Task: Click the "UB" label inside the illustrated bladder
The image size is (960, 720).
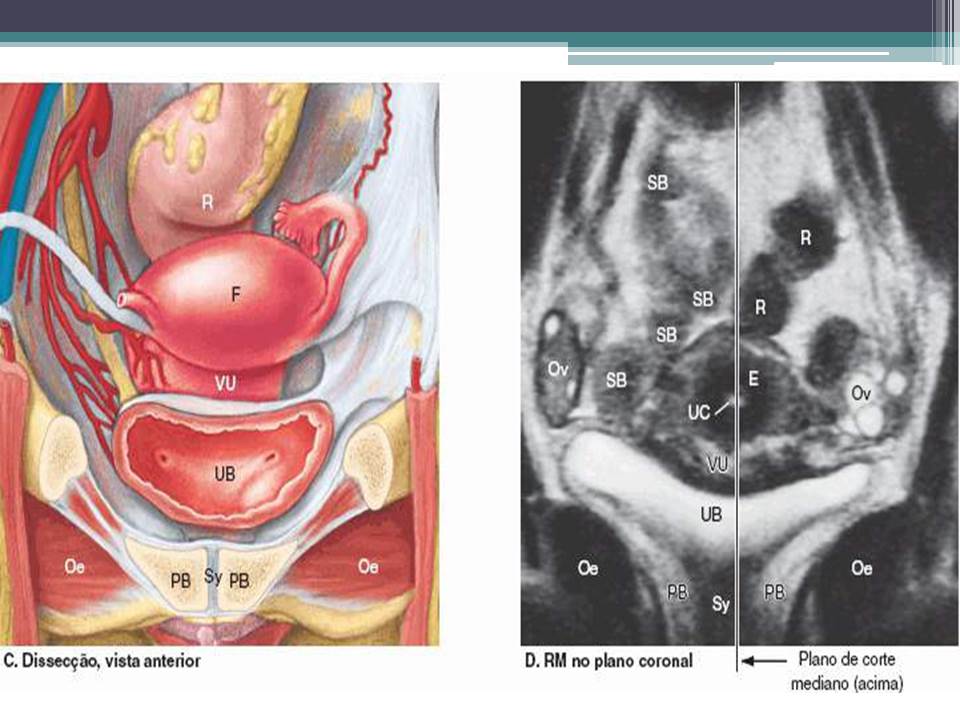Action: (225, 474)
